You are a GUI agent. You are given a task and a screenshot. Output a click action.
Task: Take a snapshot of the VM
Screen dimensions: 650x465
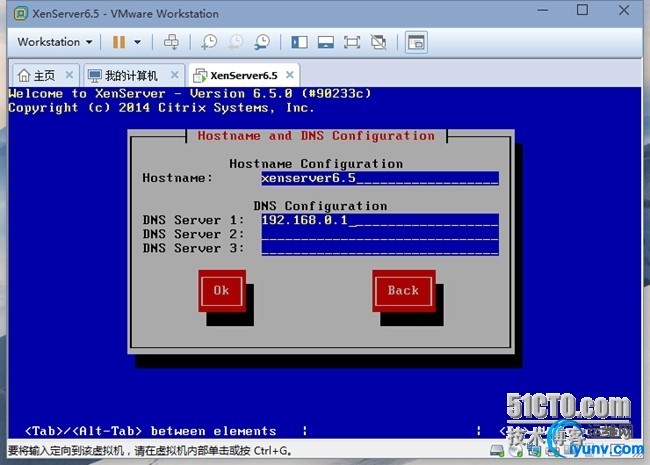209,42
